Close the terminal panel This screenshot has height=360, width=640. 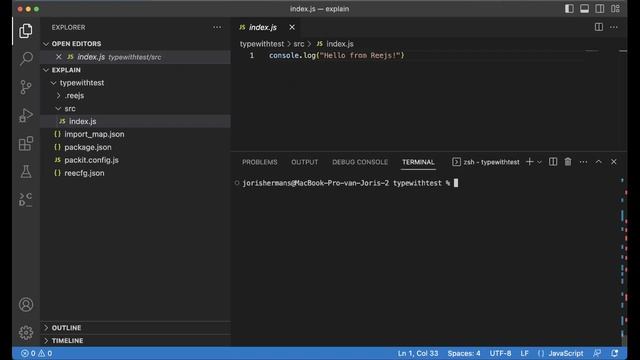pyautogui.click(x=613, y=162)
